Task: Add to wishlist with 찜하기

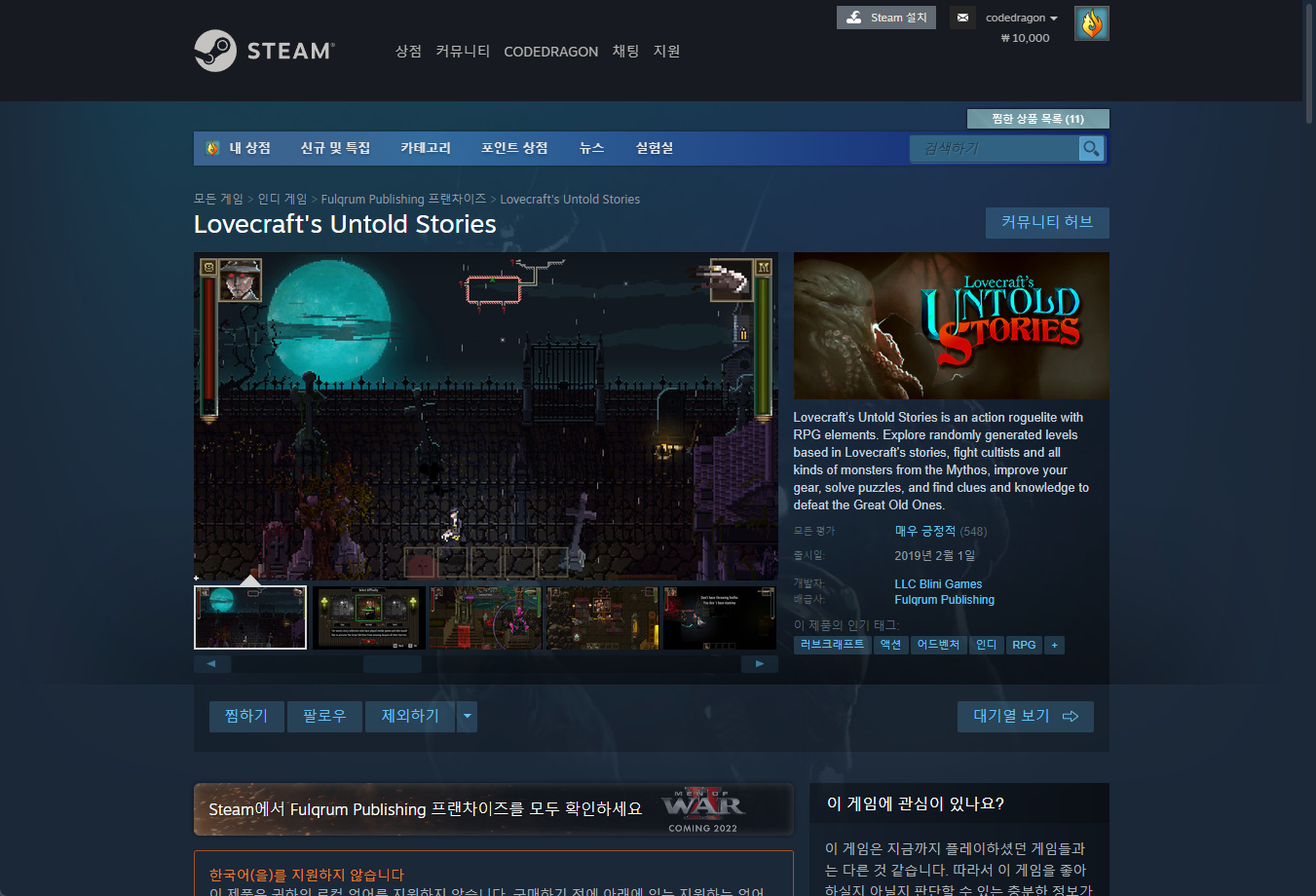Action: point(246,716)
